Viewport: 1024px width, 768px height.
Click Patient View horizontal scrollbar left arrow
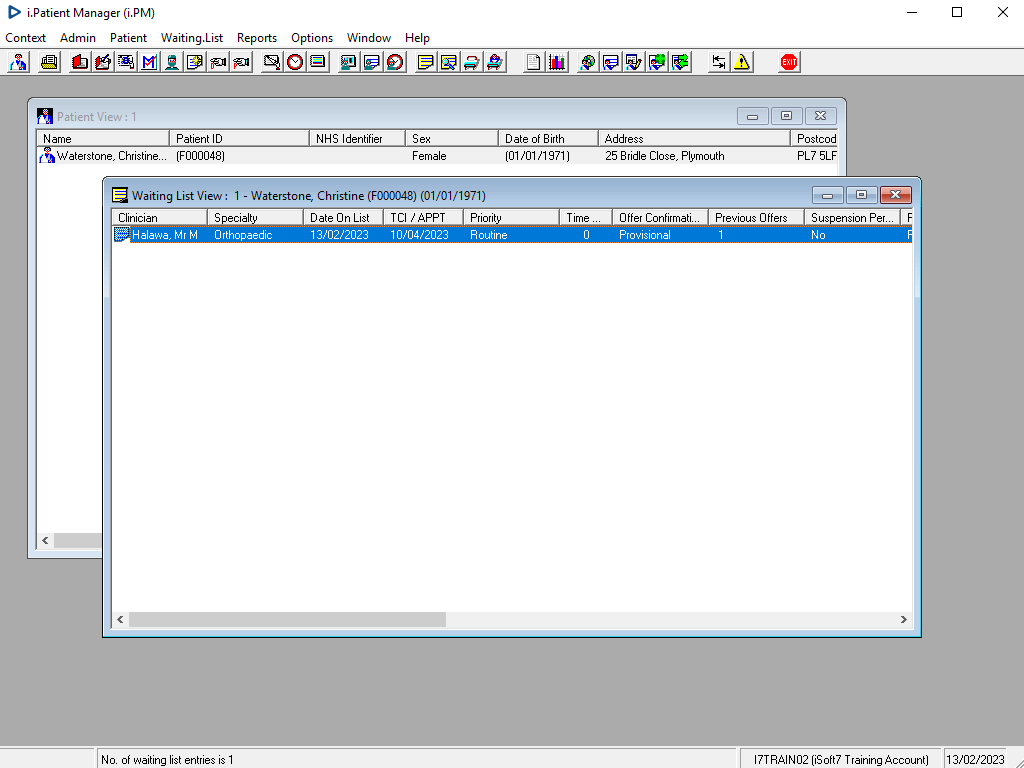click(x=45, y=540)
